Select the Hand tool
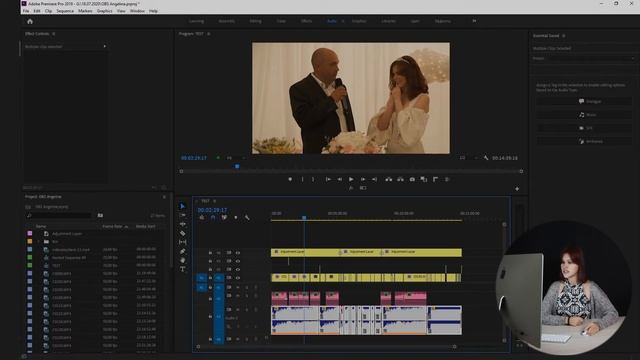This screenshot has height=360, width=640. [182, 260]
